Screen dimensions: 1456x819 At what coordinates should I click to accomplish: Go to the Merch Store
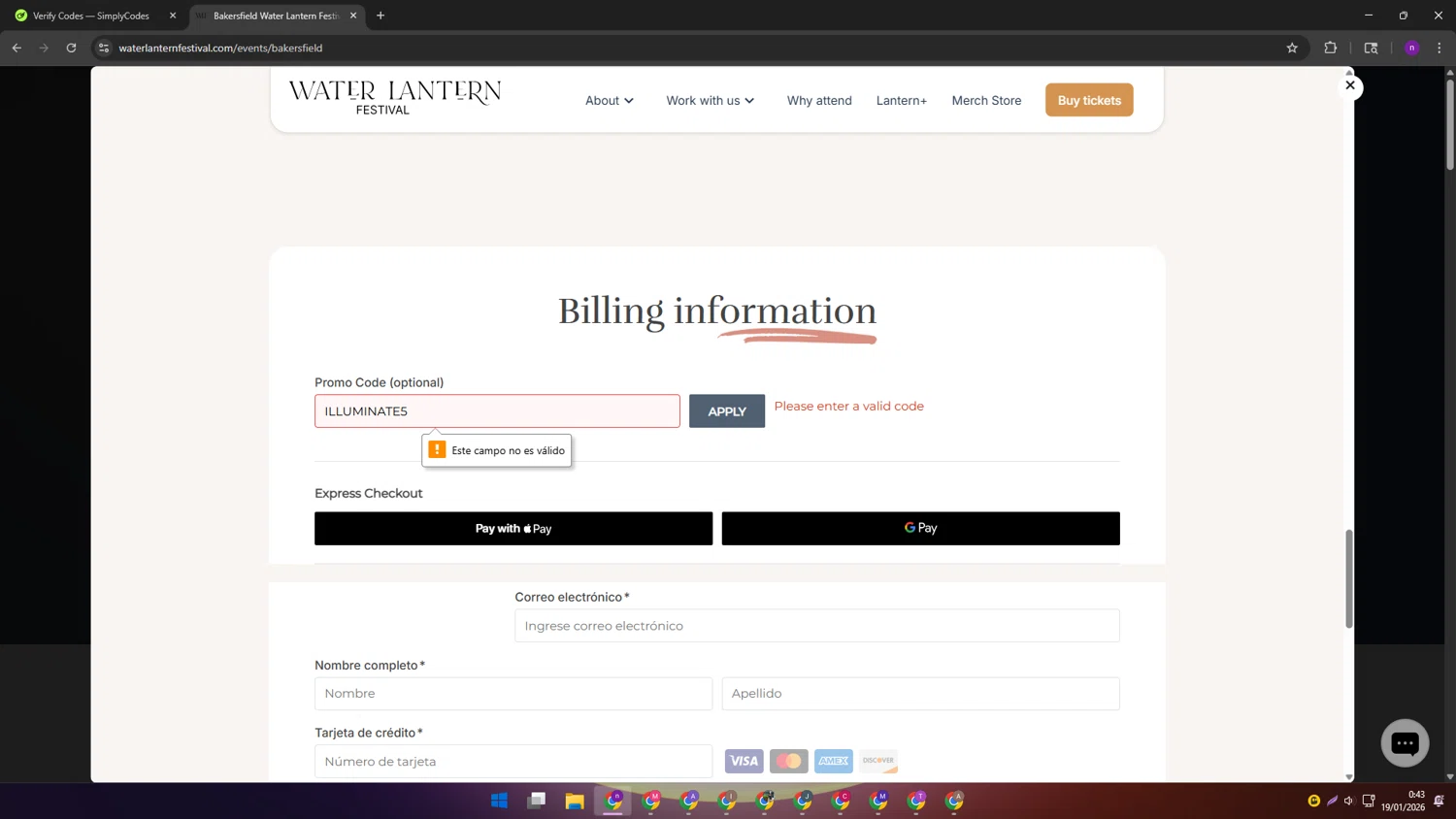[986, 100]
